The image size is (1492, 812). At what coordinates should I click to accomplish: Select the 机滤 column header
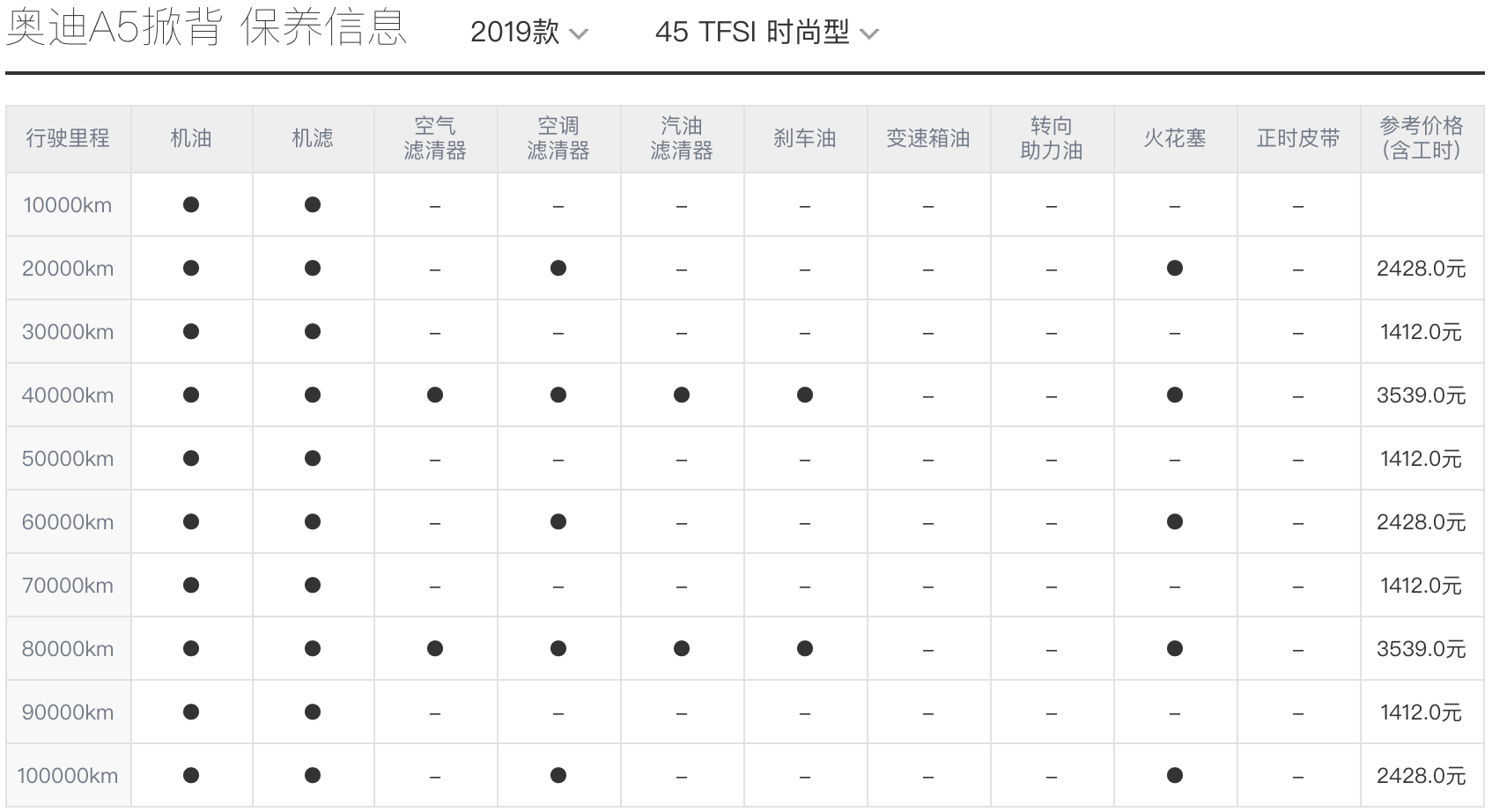click(313, 138)
